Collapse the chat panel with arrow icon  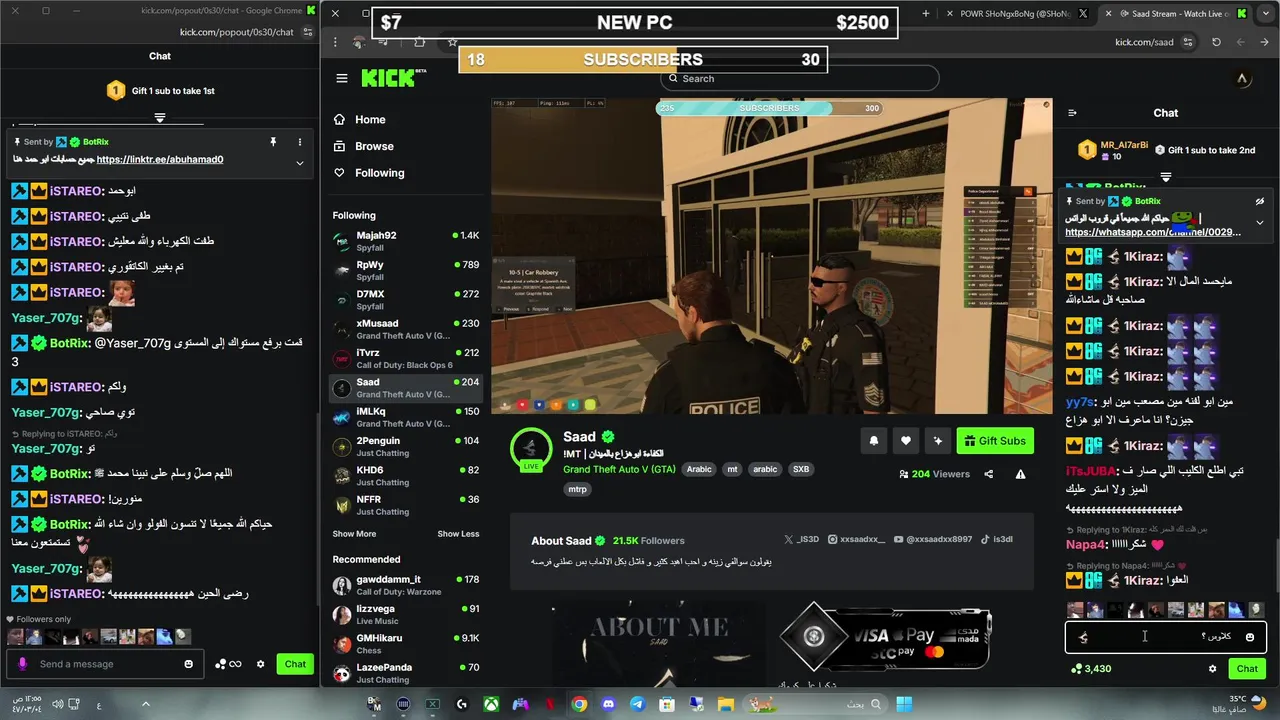pos(1073,113)
